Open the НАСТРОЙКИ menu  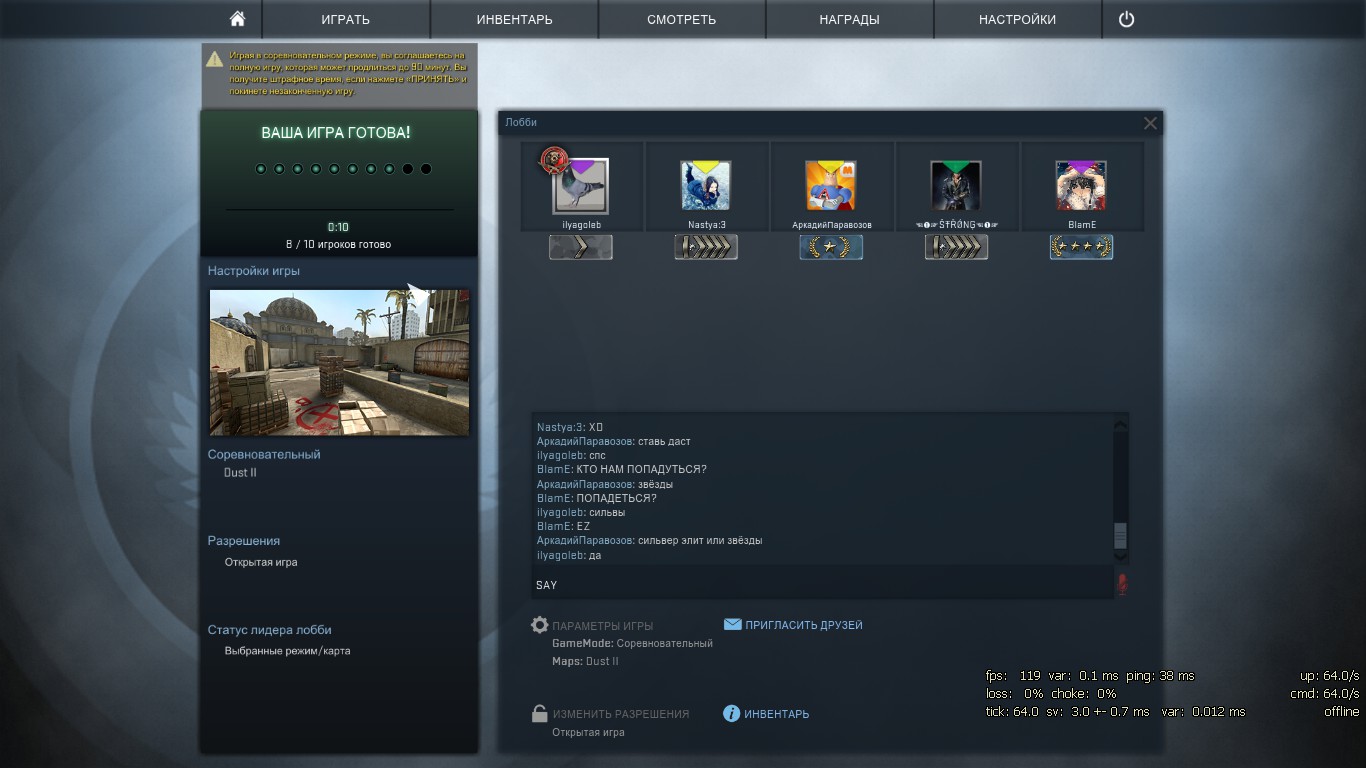1018,19
